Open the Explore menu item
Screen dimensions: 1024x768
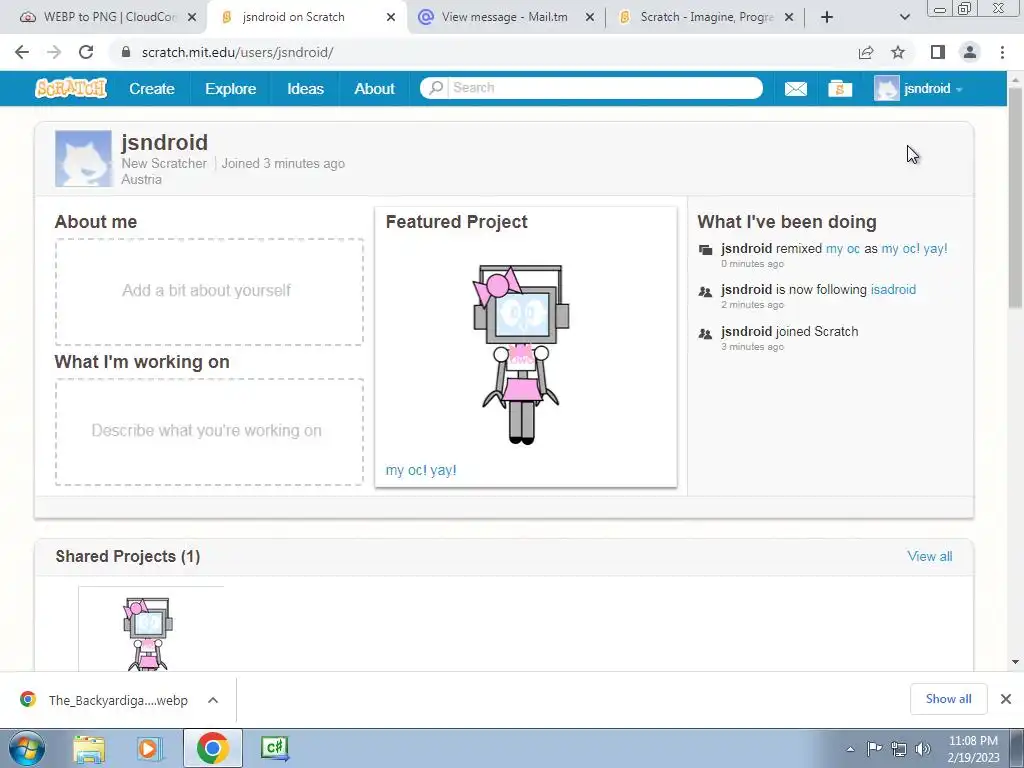231,89
